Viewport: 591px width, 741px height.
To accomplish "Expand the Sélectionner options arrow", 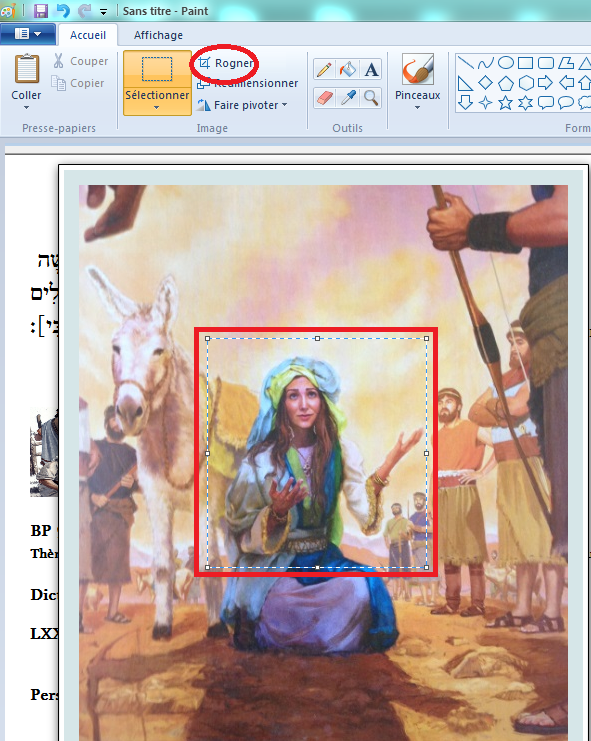I will point(156,108).
